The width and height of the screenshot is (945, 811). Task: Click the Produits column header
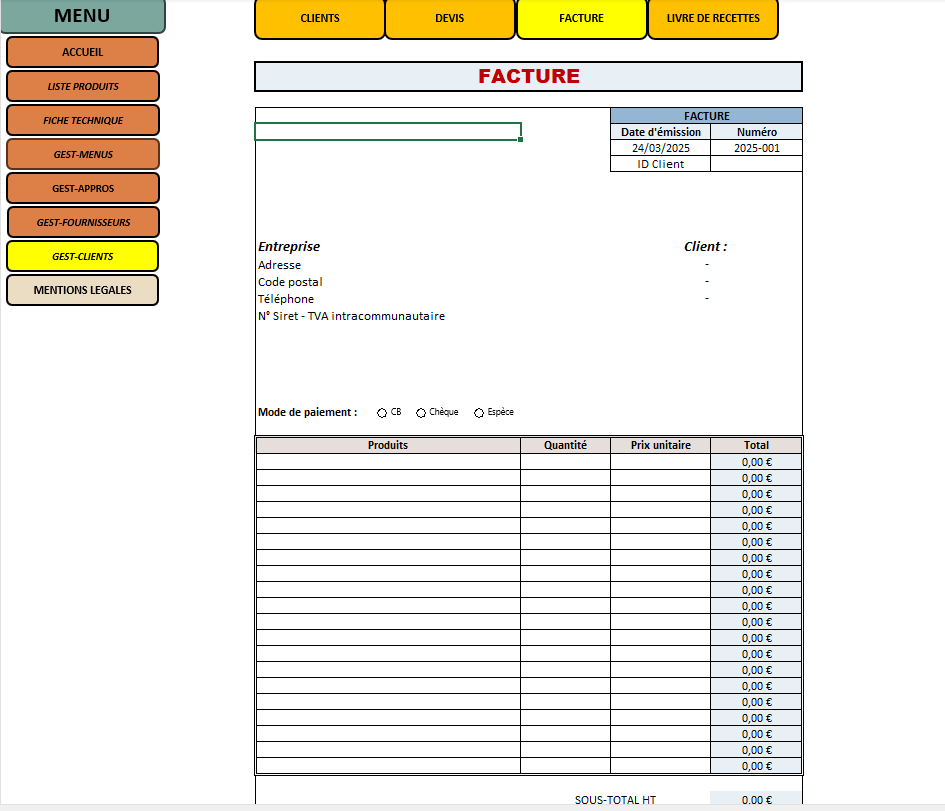(388, 445)
